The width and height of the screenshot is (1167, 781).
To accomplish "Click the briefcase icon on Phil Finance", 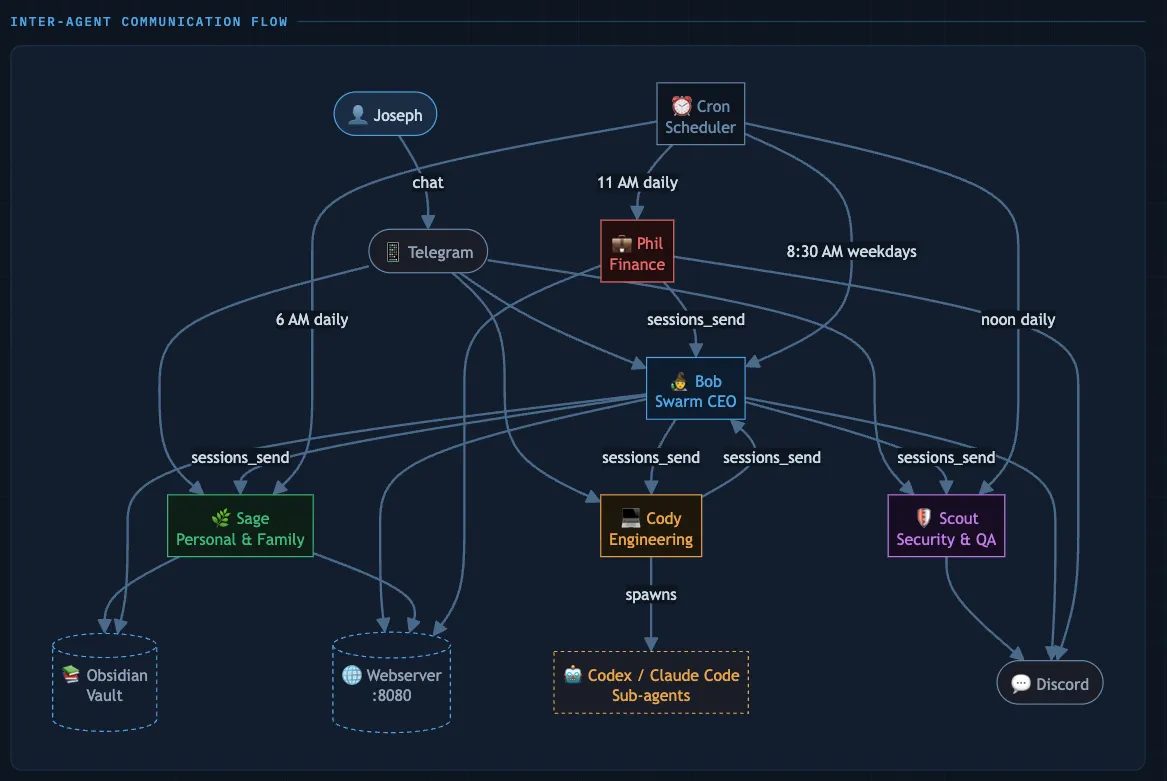I will pos(620,243).
